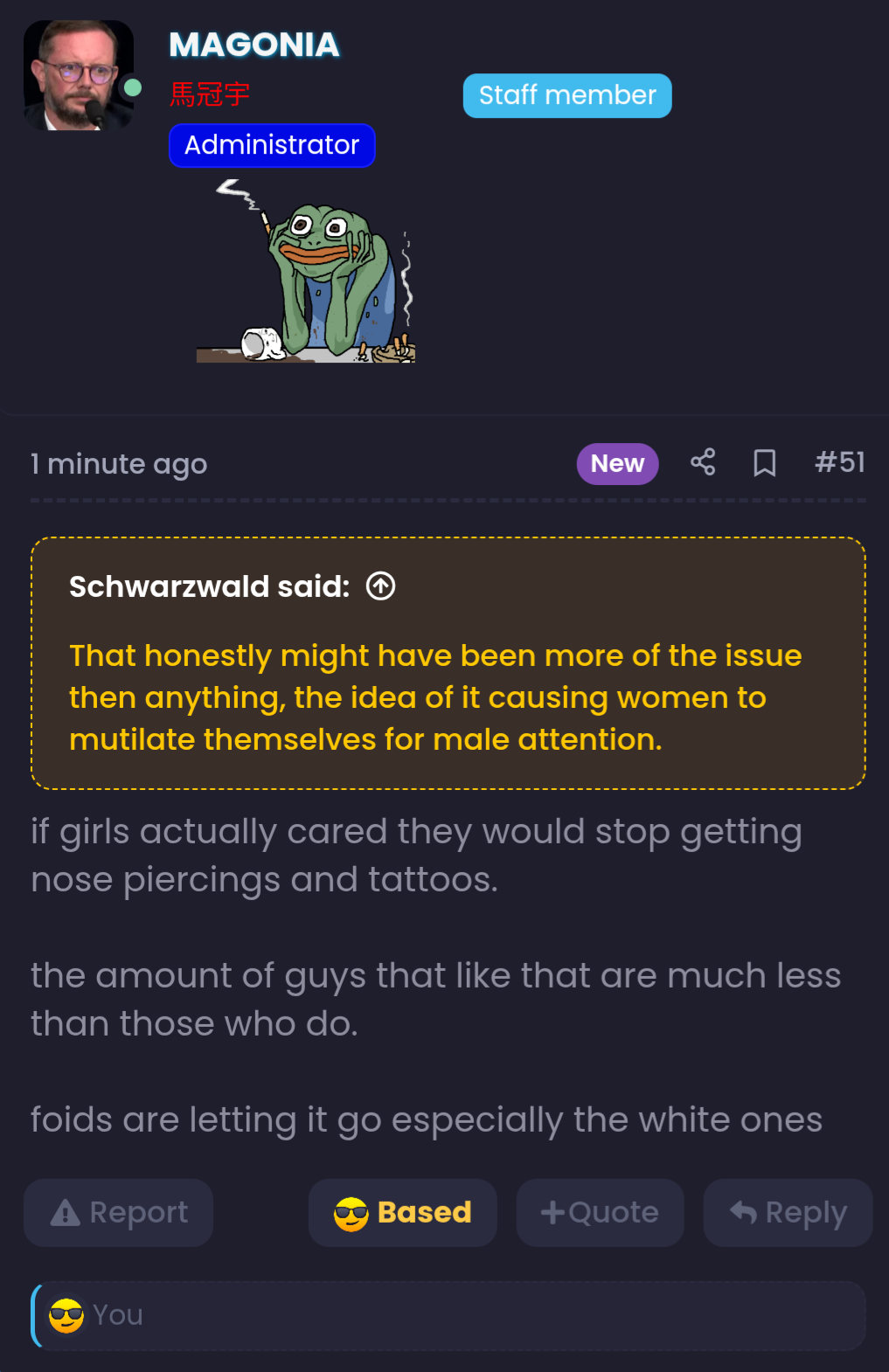
Task: Click the red Chinese user title
Action: 210,94
